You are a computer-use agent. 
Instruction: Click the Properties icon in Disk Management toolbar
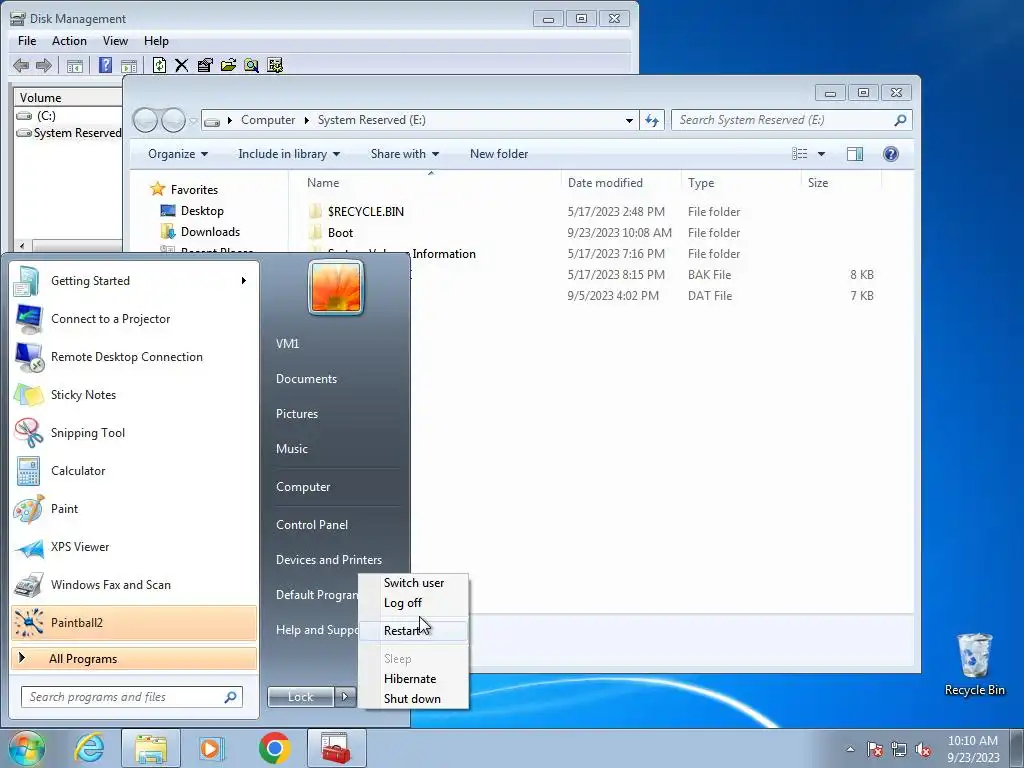click(x=205, y=65)
